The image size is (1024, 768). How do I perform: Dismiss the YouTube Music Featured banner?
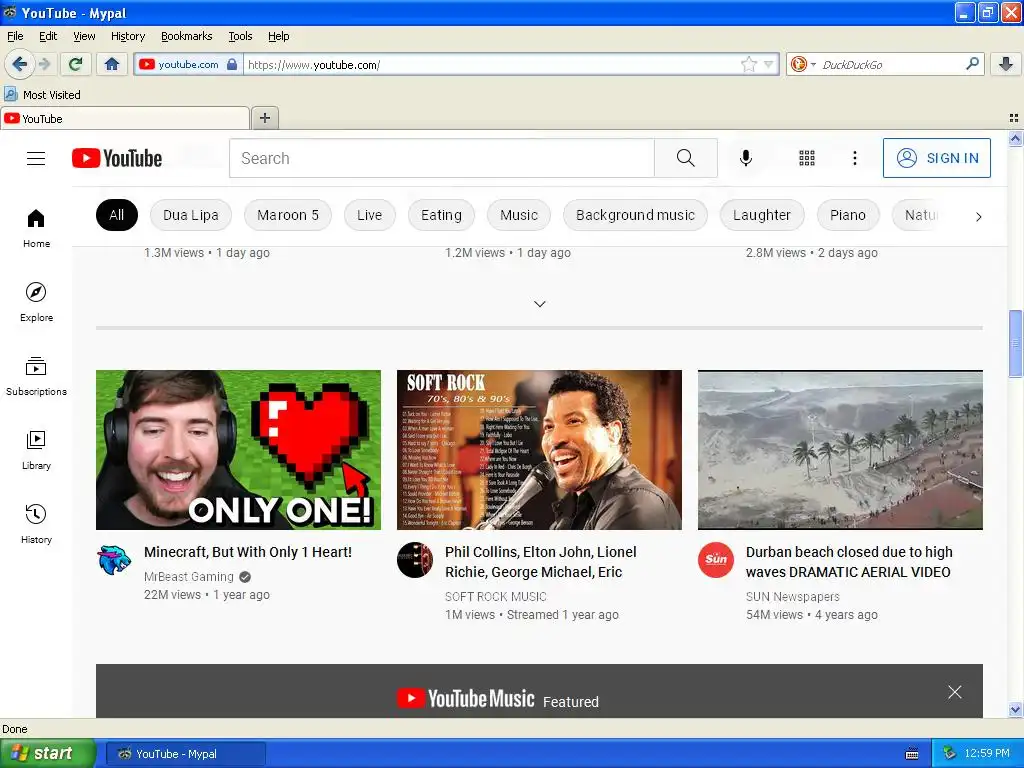[x=955, y=692]
